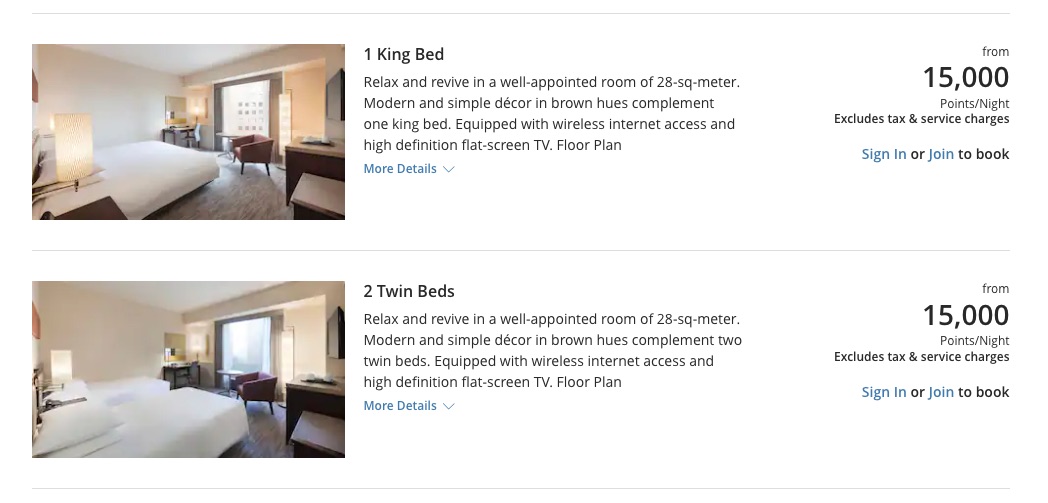Open Floor Plan in Twin Beds description

point(589,382)
